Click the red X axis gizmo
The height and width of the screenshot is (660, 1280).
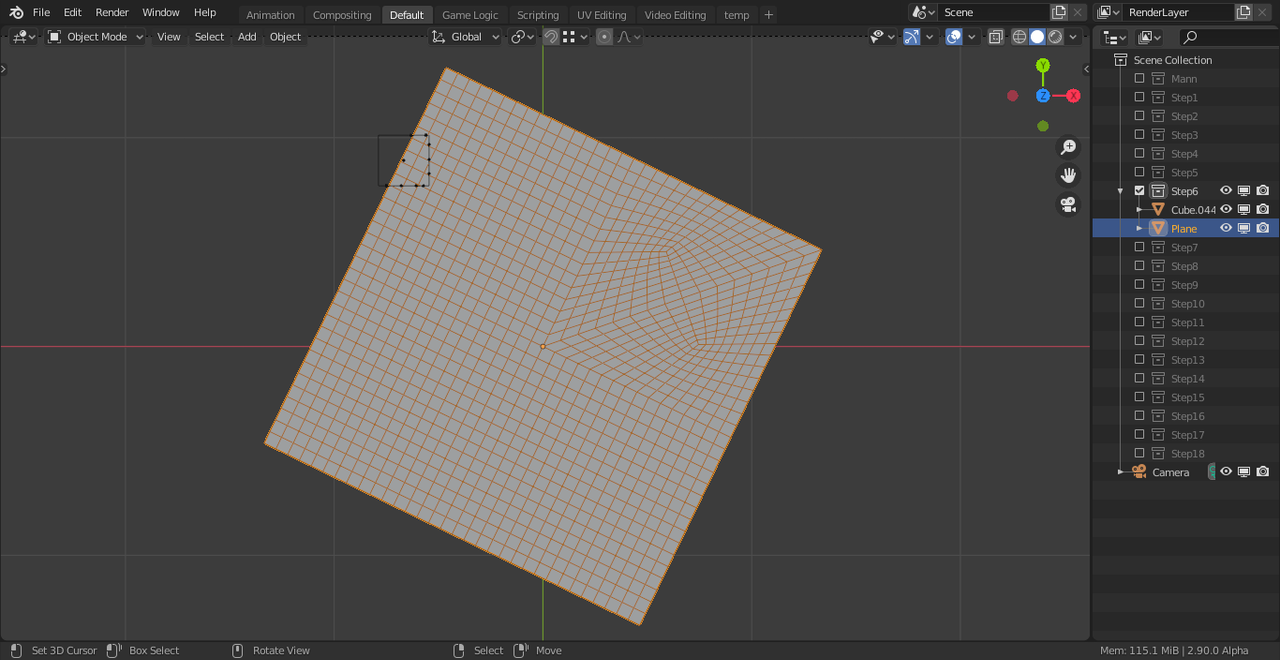1073,96
